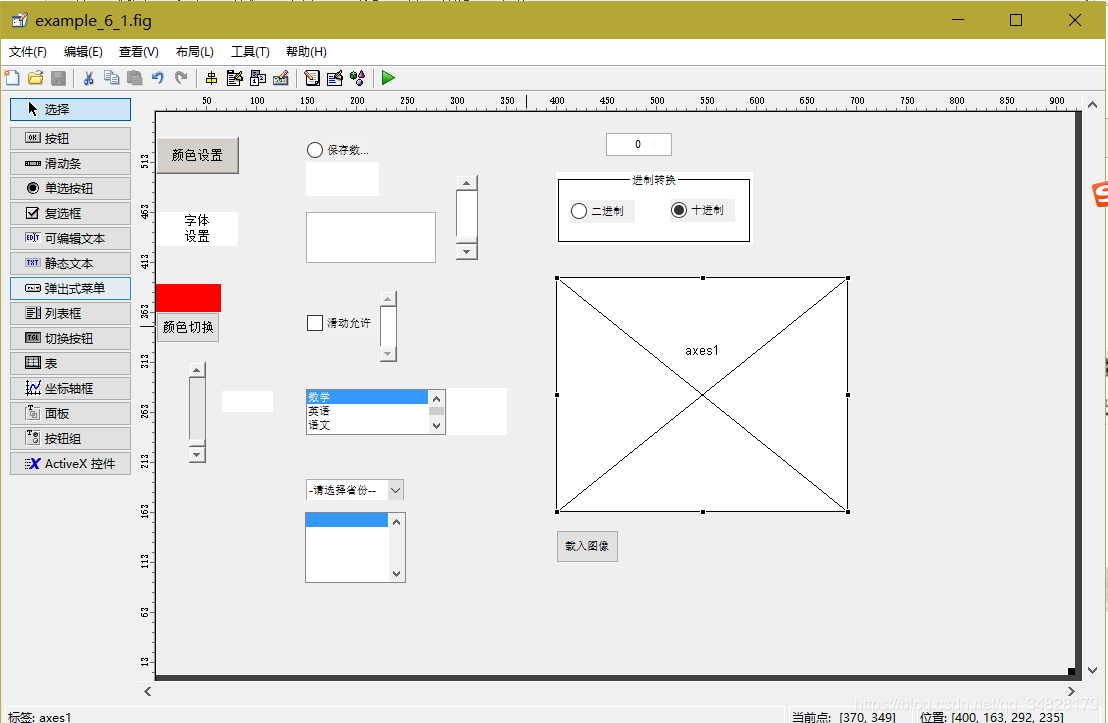Click the large empty edit box below 保存数
The image size is (1108, 723).
tap(371, 237)
